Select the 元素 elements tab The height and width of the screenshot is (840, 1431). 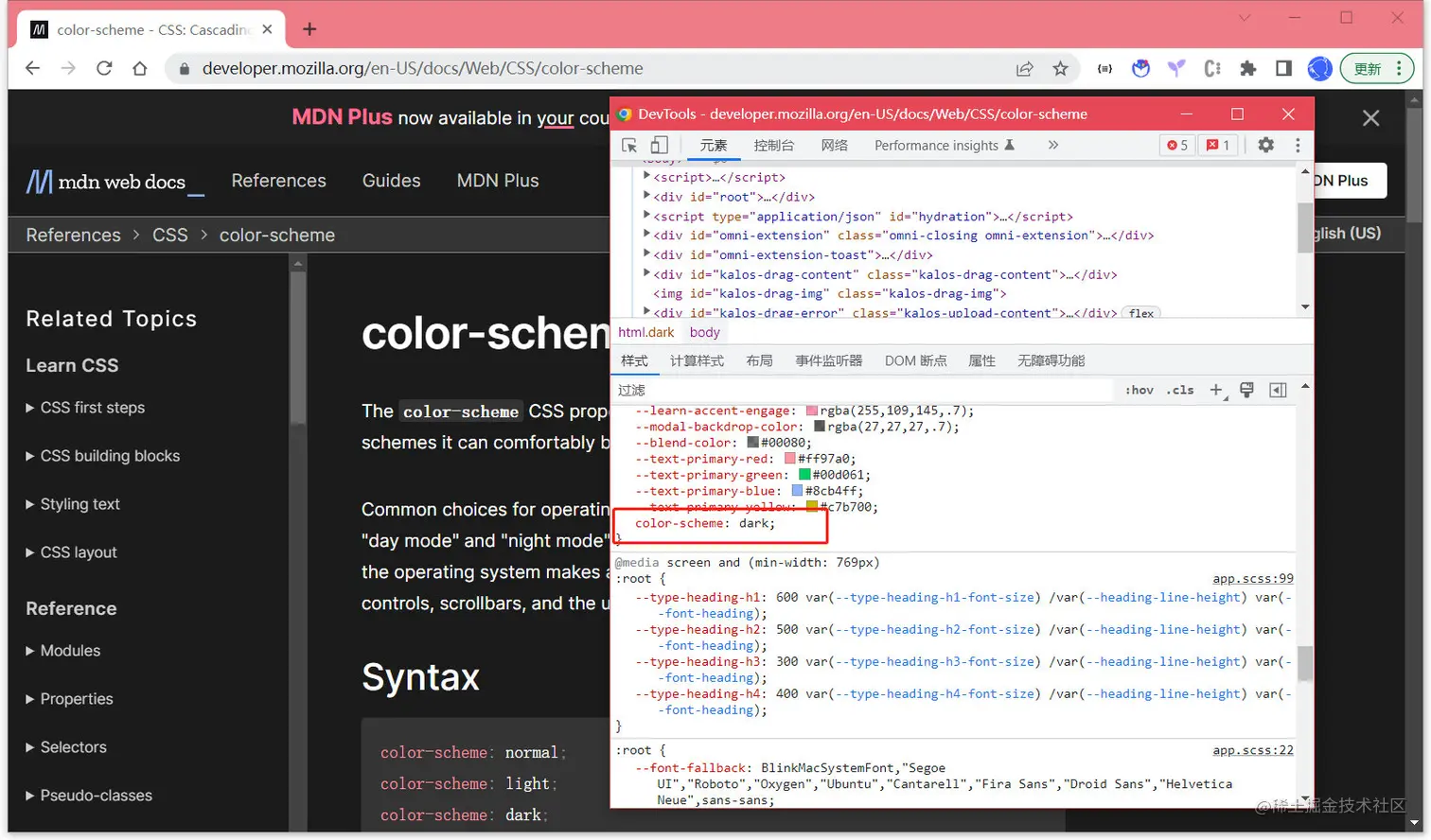[713, 145]
